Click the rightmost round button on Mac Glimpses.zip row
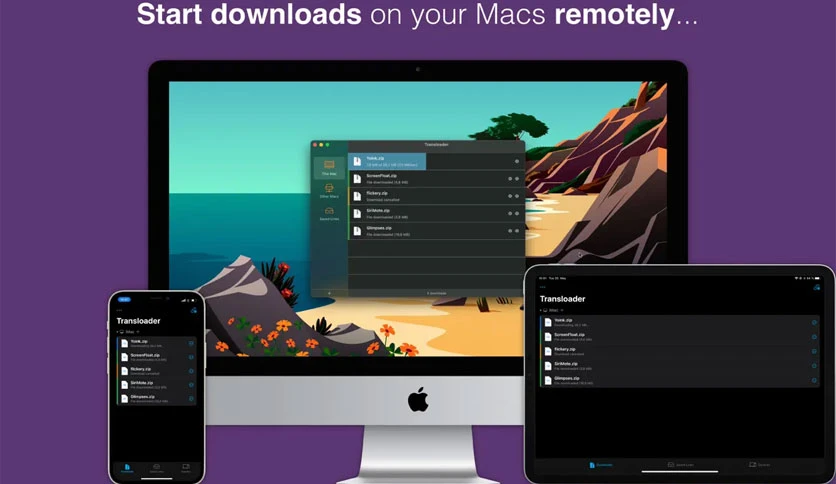Screen dimensions: 836x484 coord(517,231)
